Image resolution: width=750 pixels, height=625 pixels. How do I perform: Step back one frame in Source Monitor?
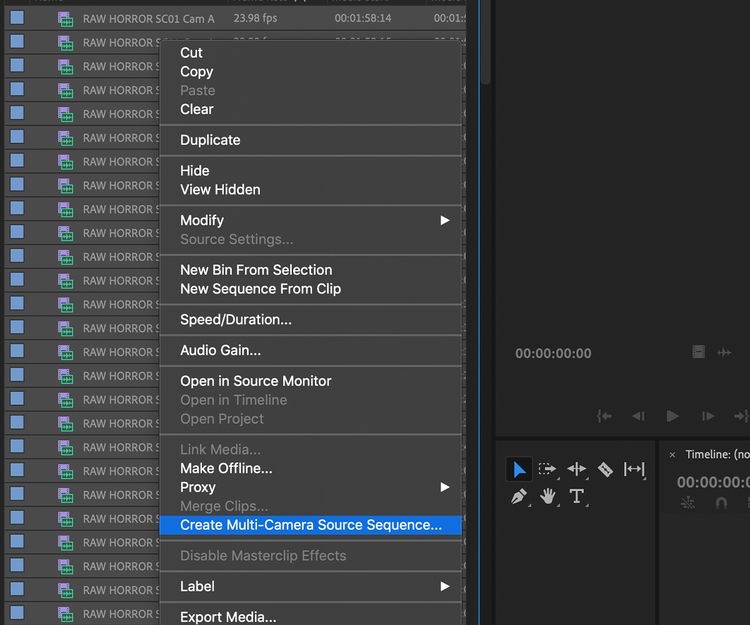[x=639, y=416]
